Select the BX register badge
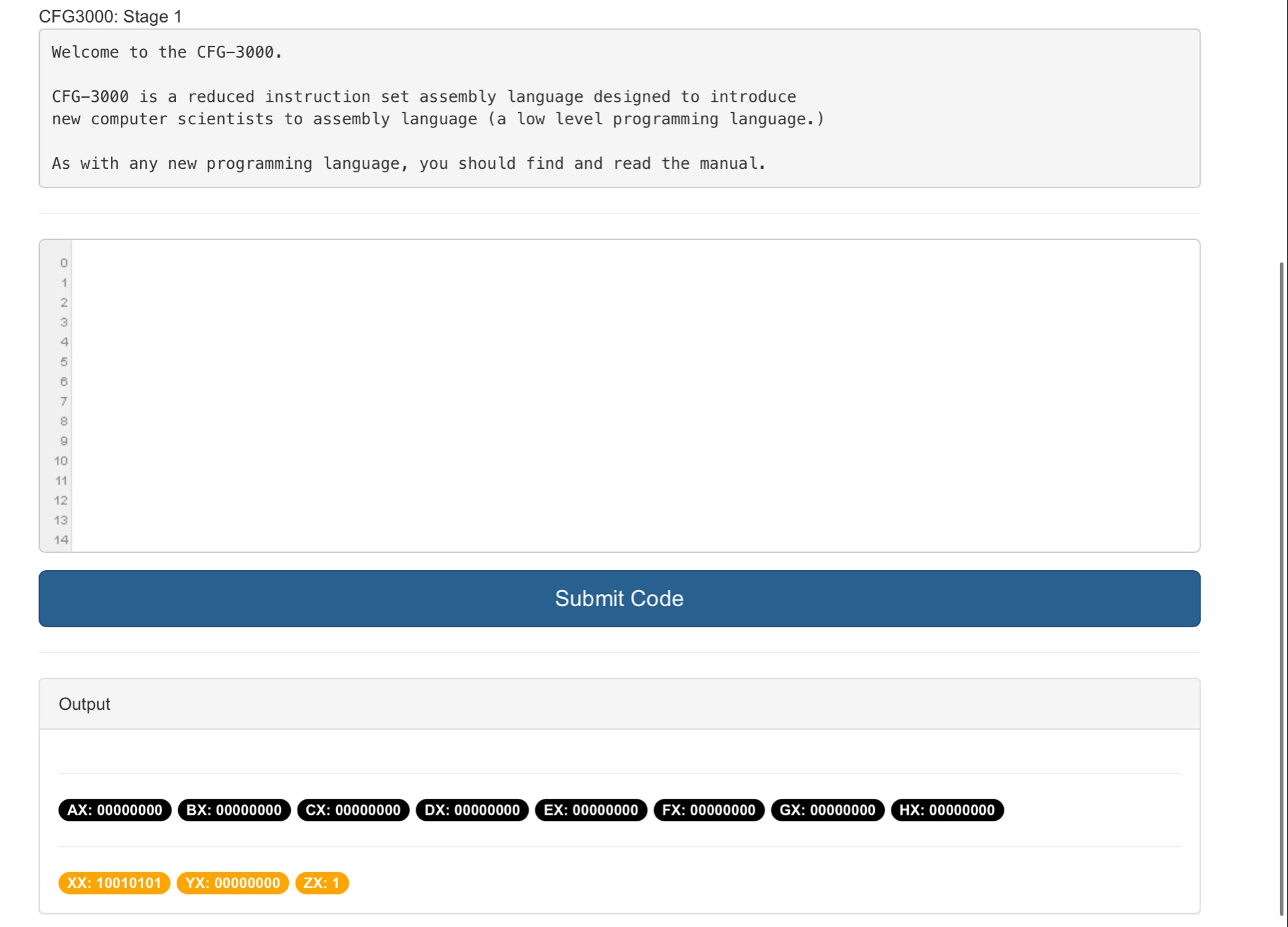 (234, 809)
